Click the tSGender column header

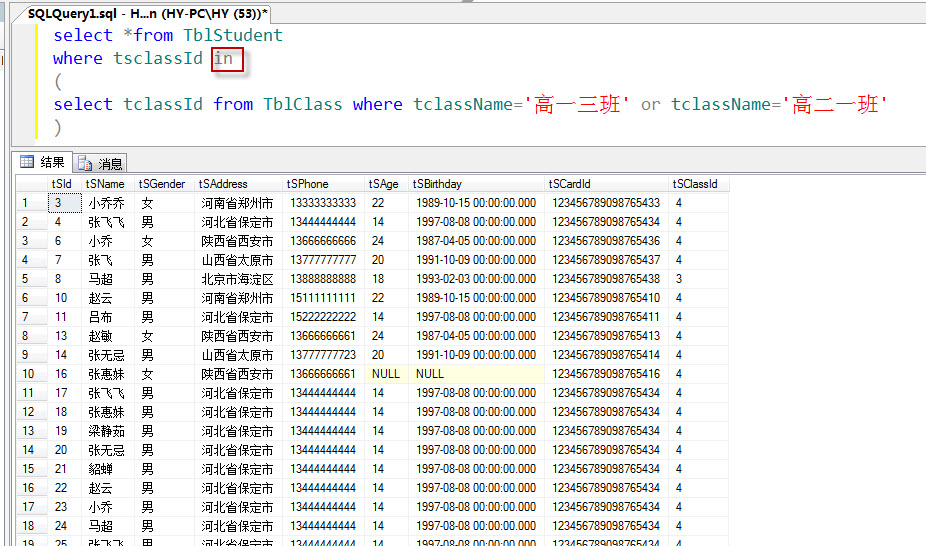(x=162, y=184)
